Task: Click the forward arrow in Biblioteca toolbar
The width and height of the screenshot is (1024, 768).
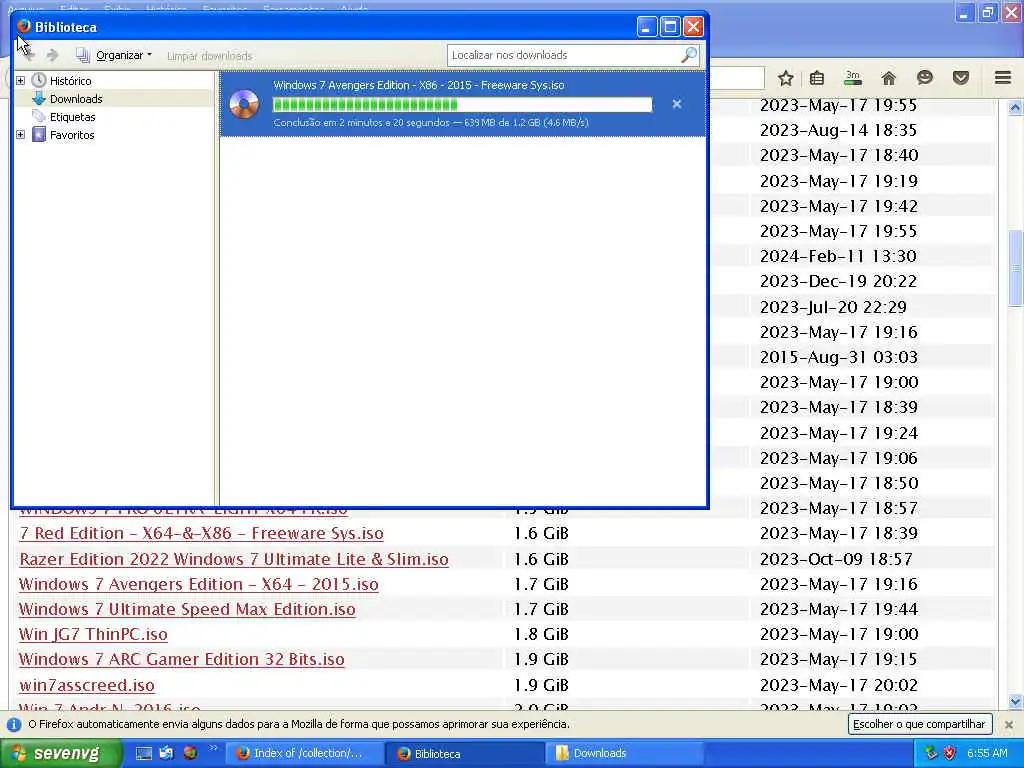Action: coord(53,56)
